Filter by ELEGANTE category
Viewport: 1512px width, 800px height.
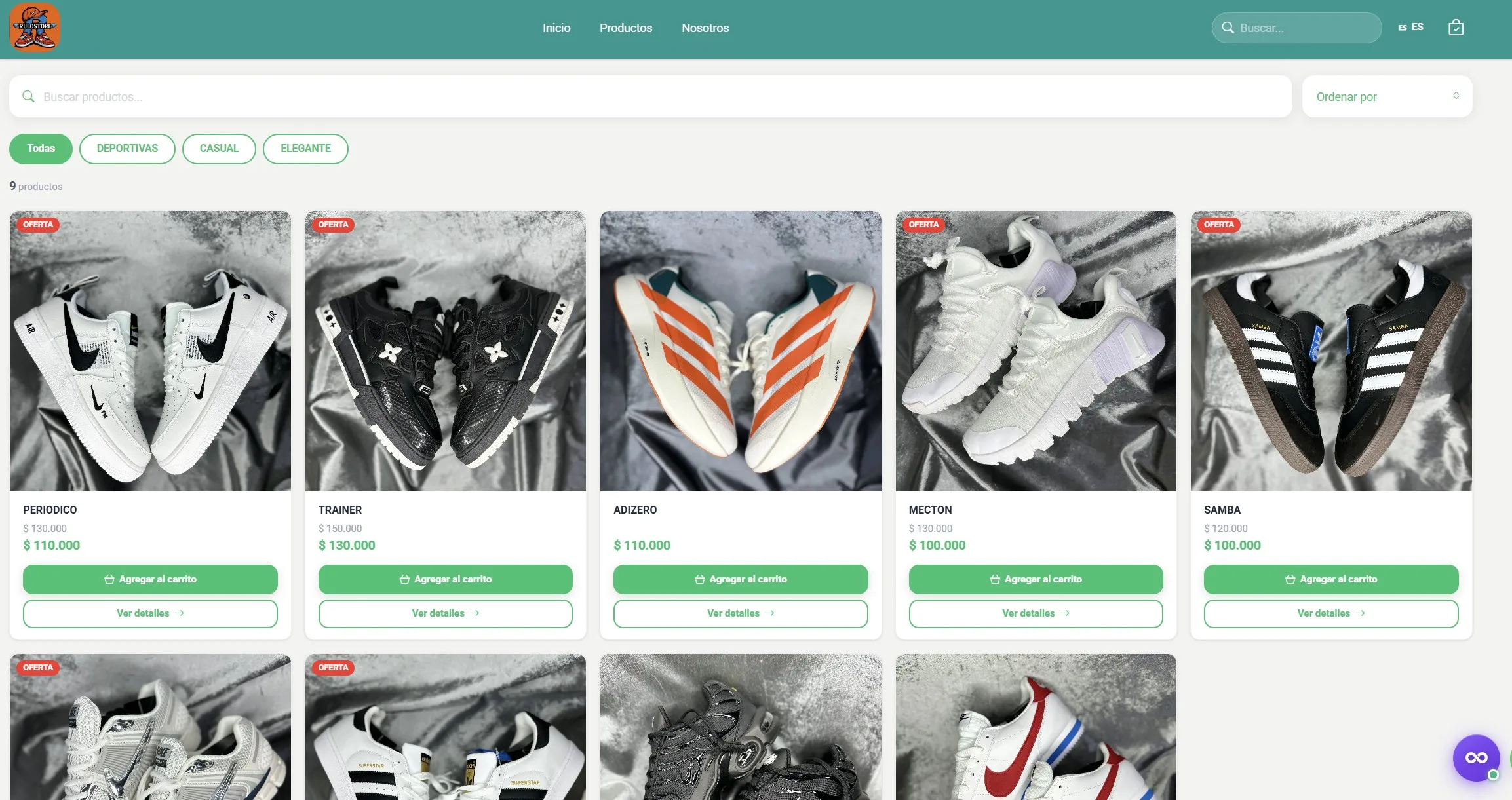tap(305, 149)
